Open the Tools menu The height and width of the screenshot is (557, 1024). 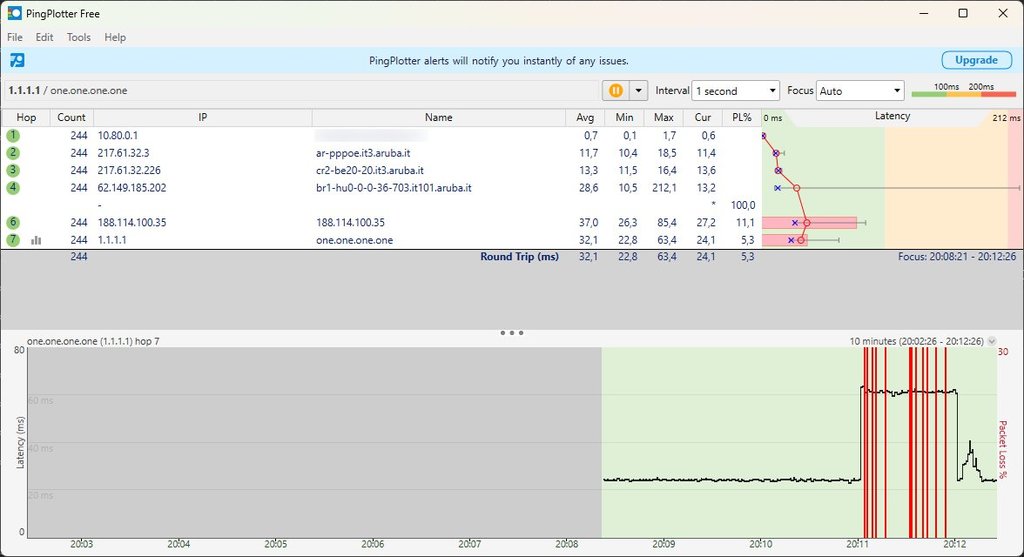[78, 37]
